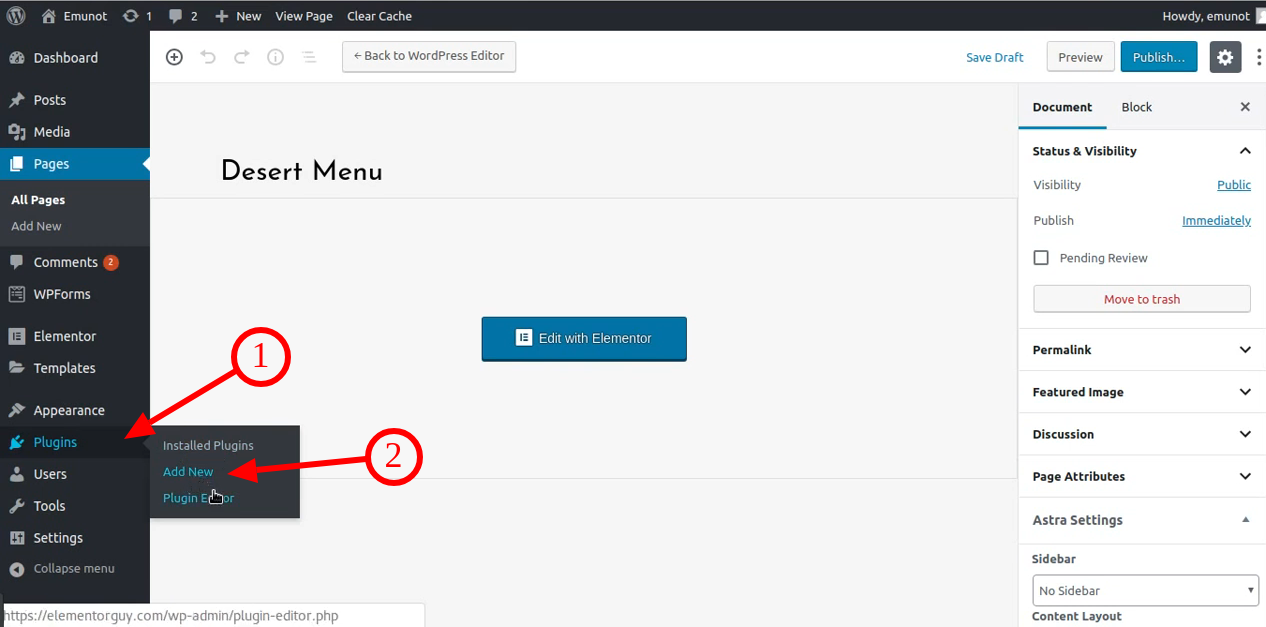The image size is (1266, 627).
Task: Select Add New from the Plugins menu
Action: pyautogui.click(x=188, y=471)
